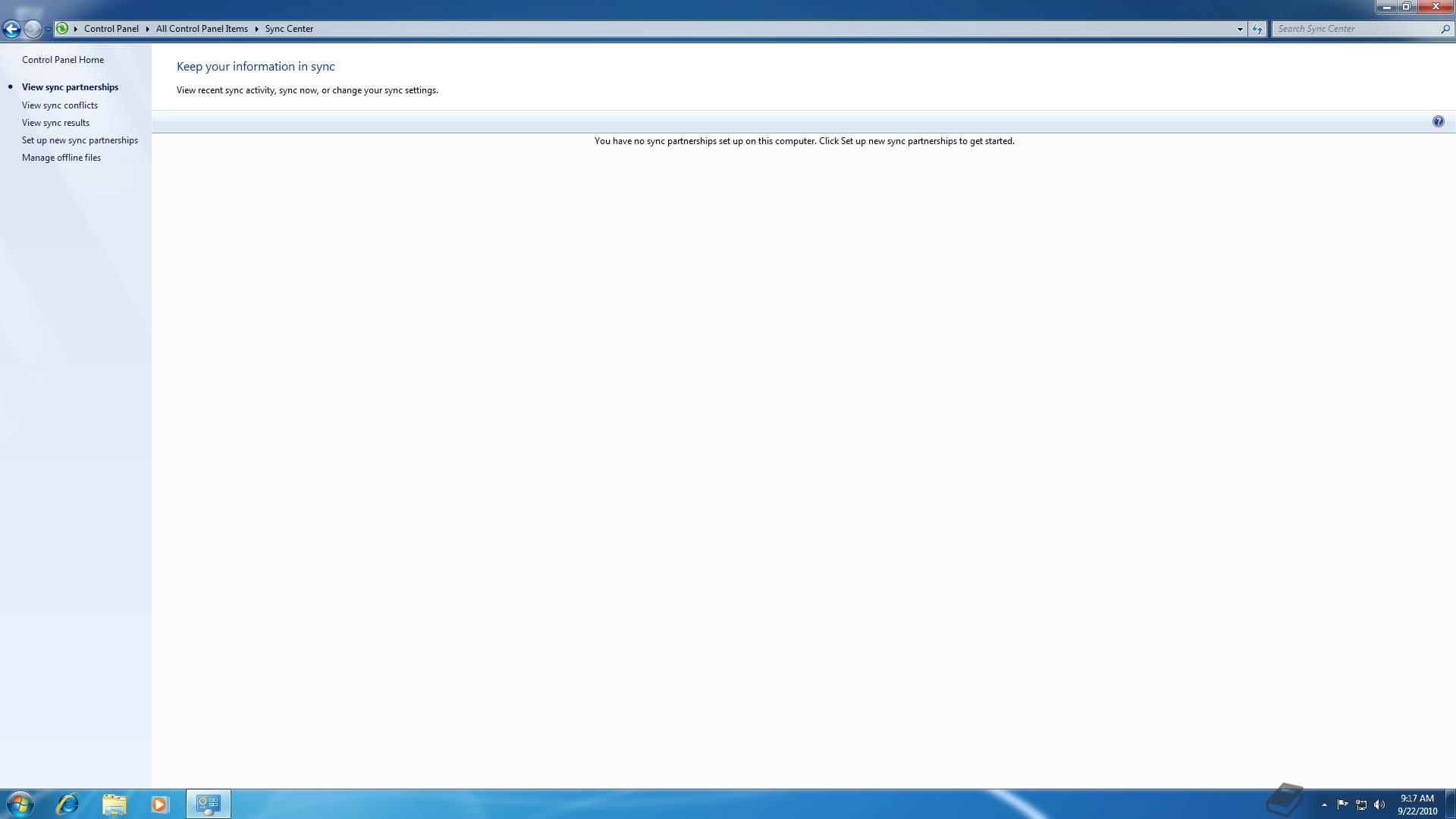Click the Forward navigation arrow
This screenshot has width=1456, height=819.
(32, 29)
